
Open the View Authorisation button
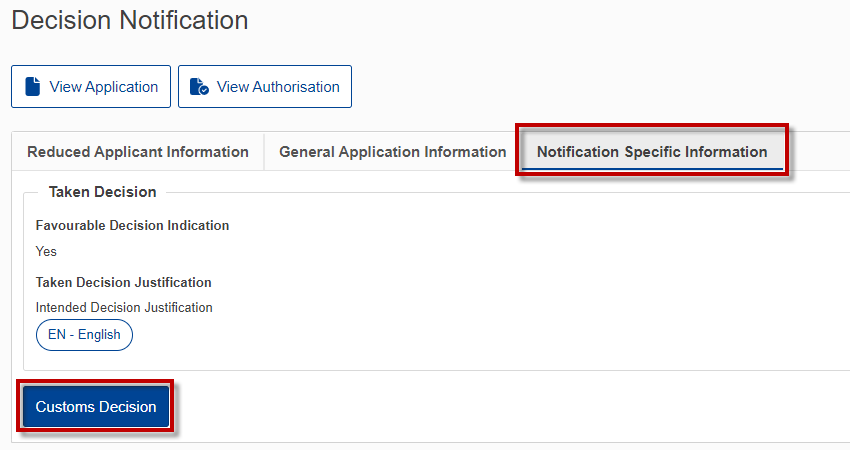pos(265,87)
